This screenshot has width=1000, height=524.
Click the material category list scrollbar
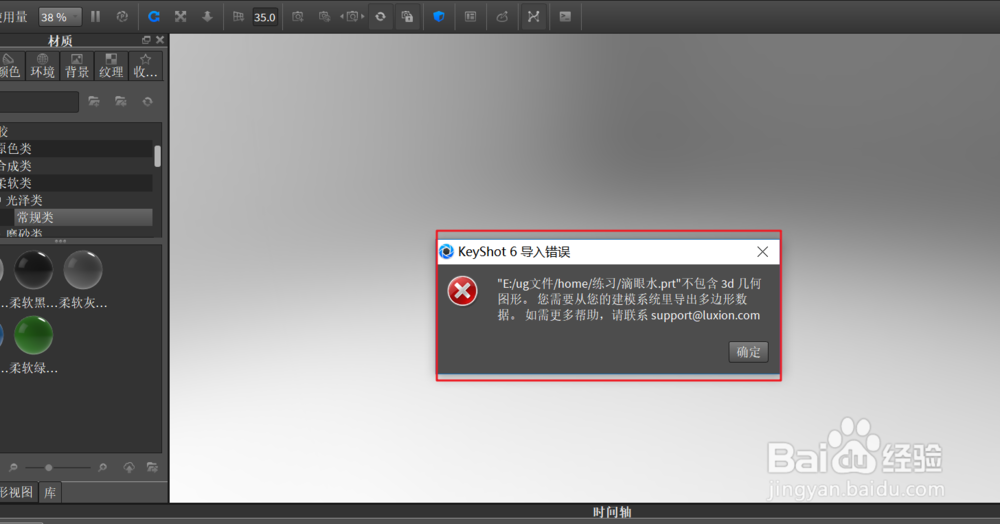pos(158,156)
